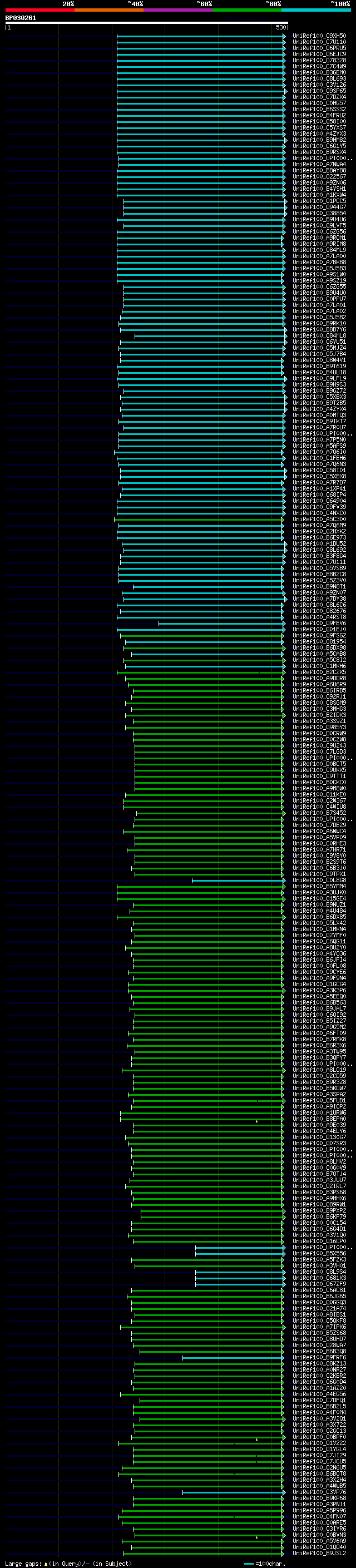
Task: Select the hit label UniRef100_A7NWA4
Action: pos(319,164)
